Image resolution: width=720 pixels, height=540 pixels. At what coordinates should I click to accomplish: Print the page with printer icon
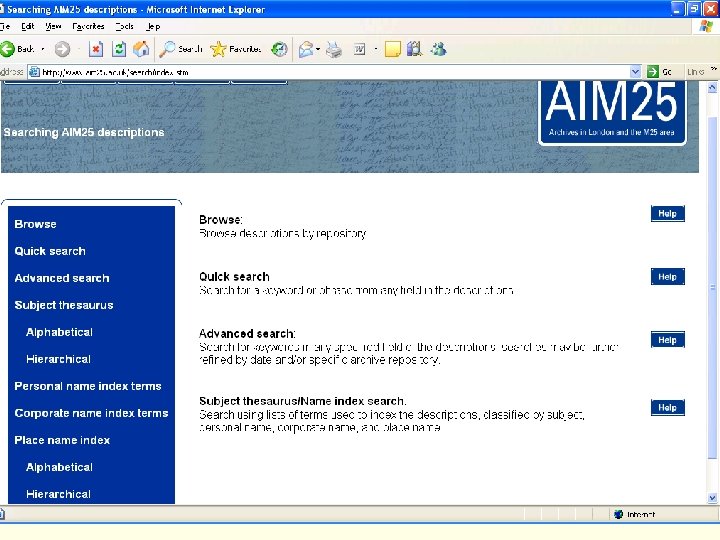pyautogui.click(x=334, y=49)
